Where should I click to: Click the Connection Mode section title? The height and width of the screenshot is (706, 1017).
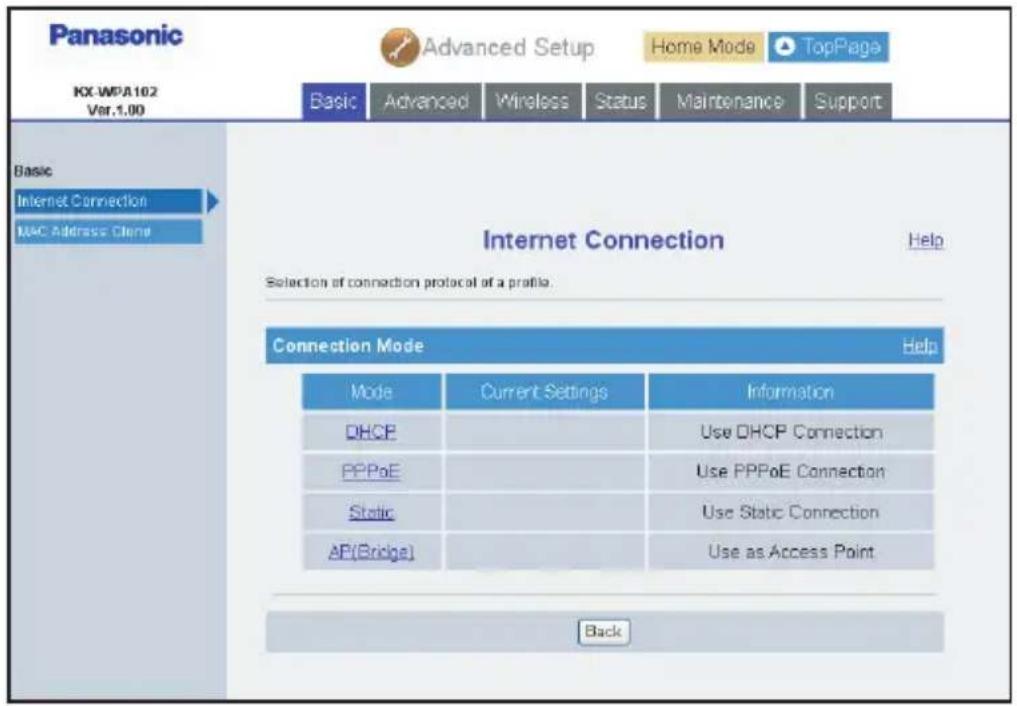pyautogui.click(x=348, y=346)
